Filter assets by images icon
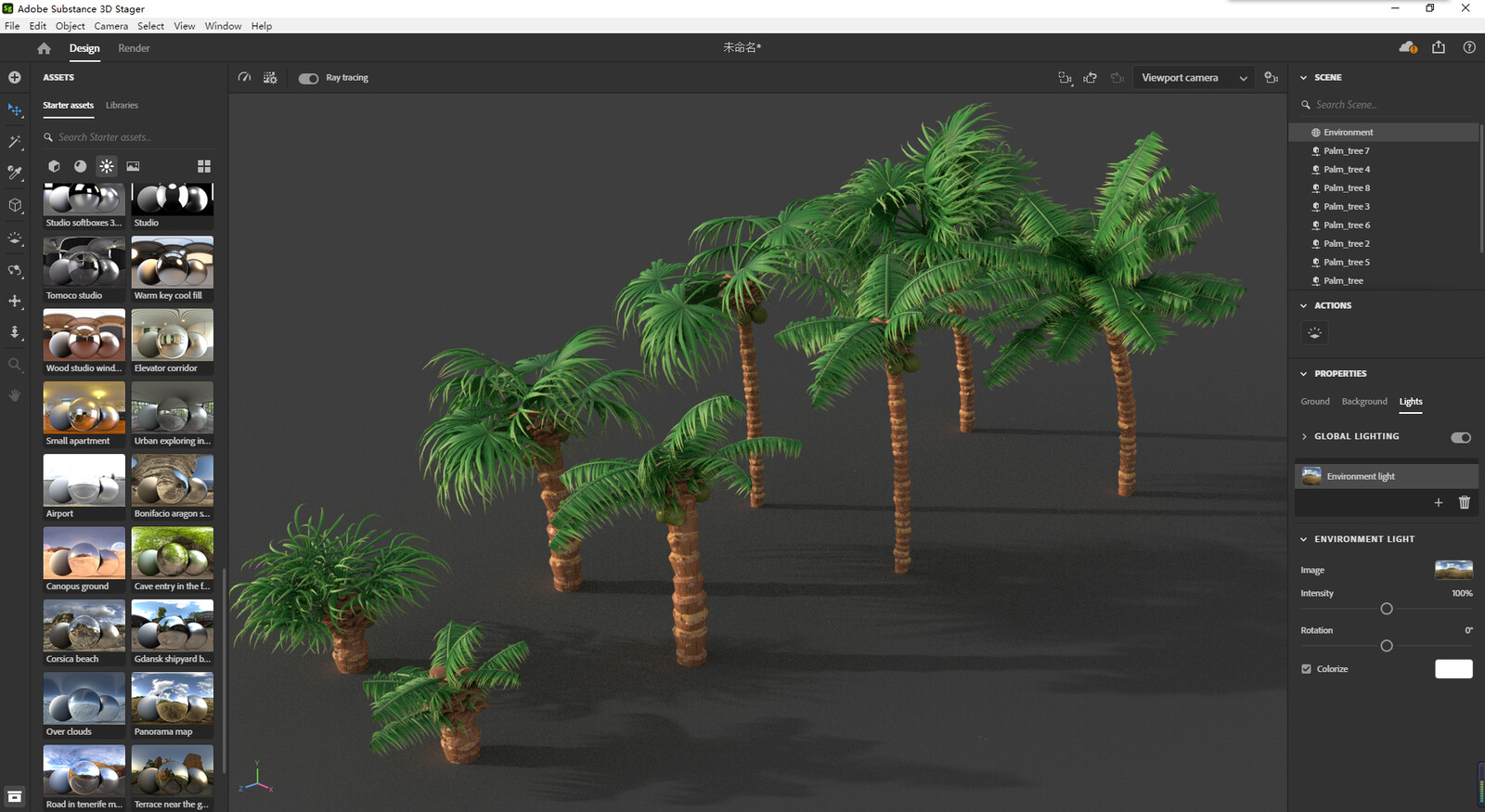The height and width of the screenshot is (812, 1485). [133, 166]
